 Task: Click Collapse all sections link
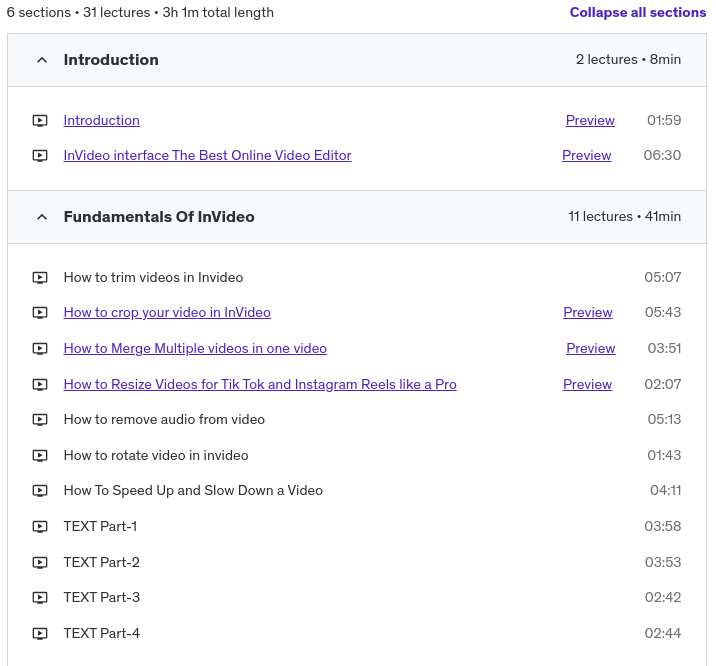(x=637, y=13)
